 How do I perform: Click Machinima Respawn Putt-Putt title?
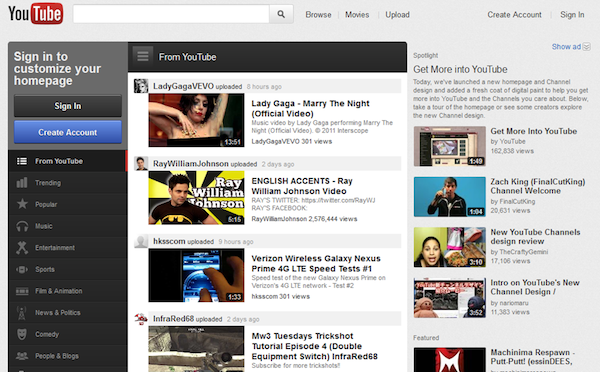tap(533, 357)
